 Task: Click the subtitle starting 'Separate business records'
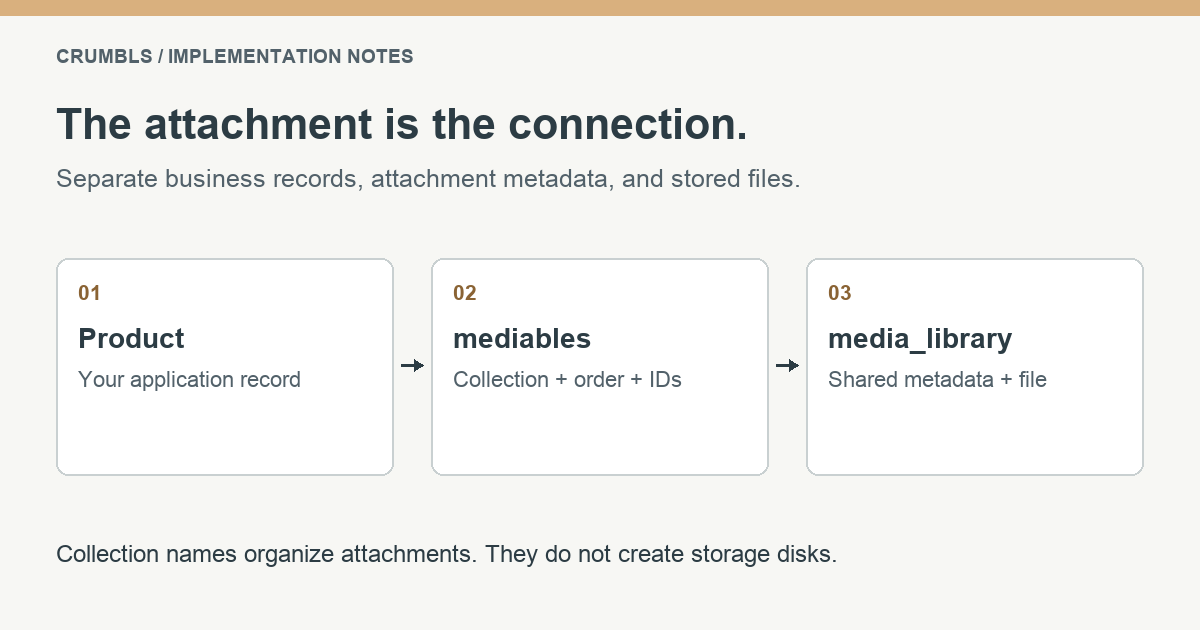428,180
